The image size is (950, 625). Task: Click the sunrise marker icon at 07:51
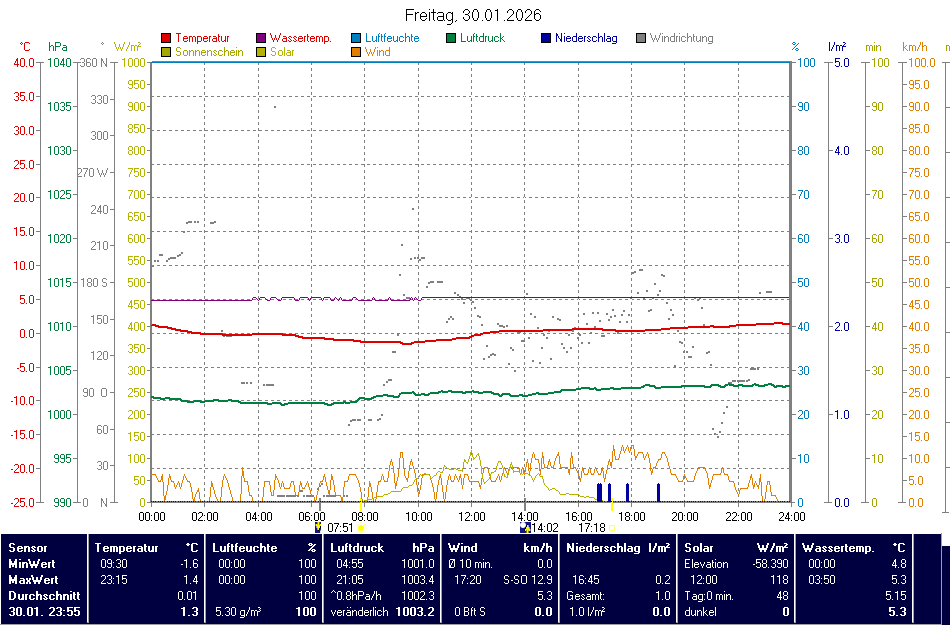318,527
